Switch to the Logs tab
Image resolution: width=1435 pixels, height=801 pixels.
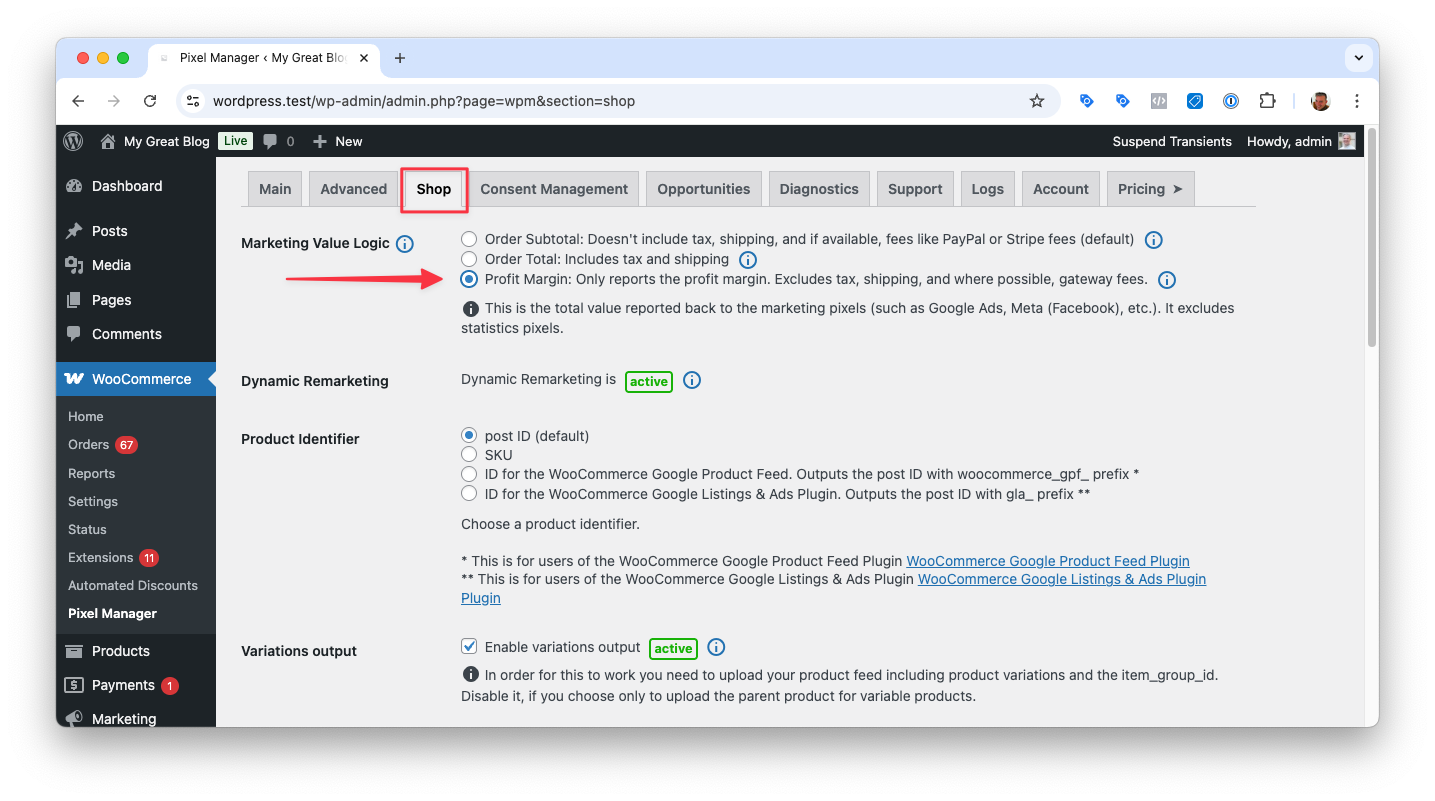click(987, 189)
